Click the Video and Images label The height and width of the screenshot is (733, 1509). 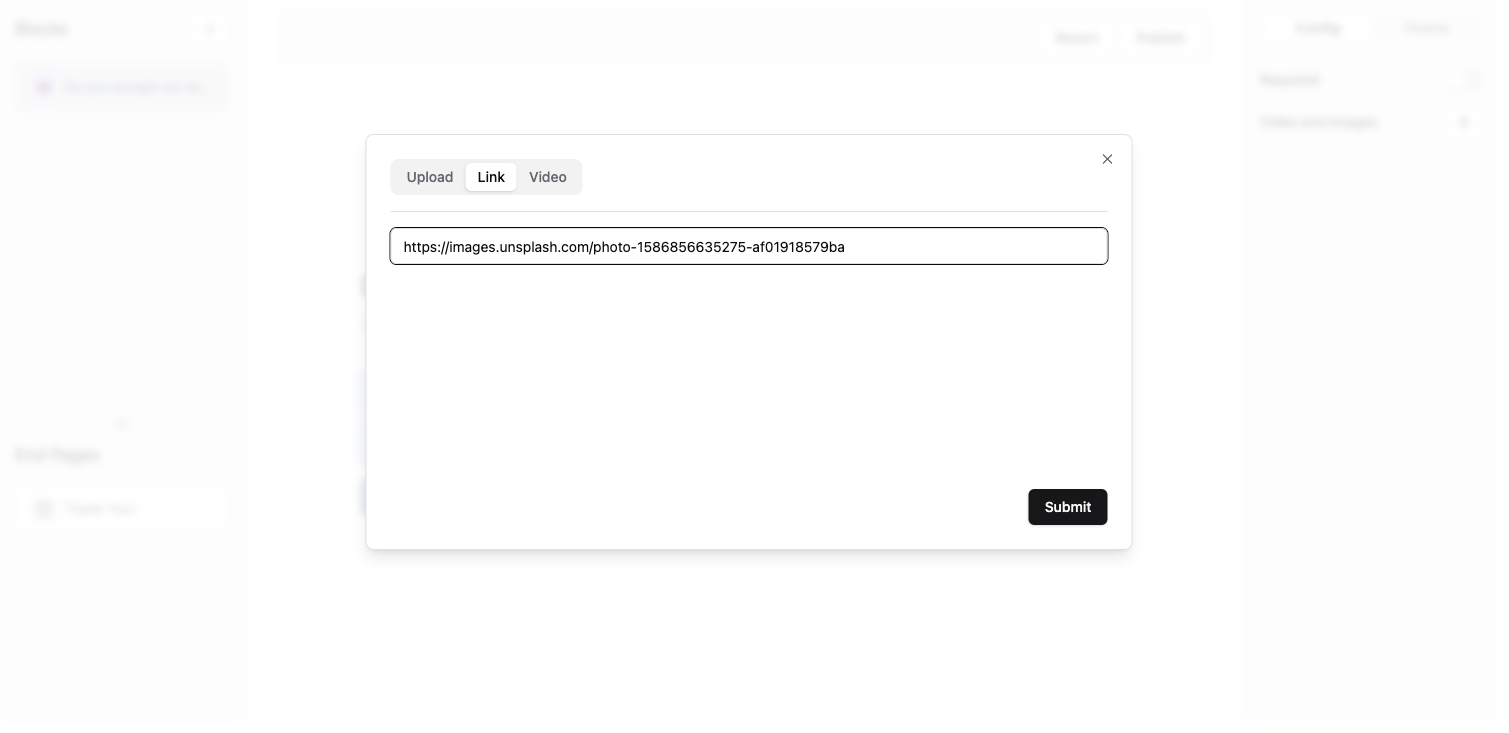tap(1318, 122)
